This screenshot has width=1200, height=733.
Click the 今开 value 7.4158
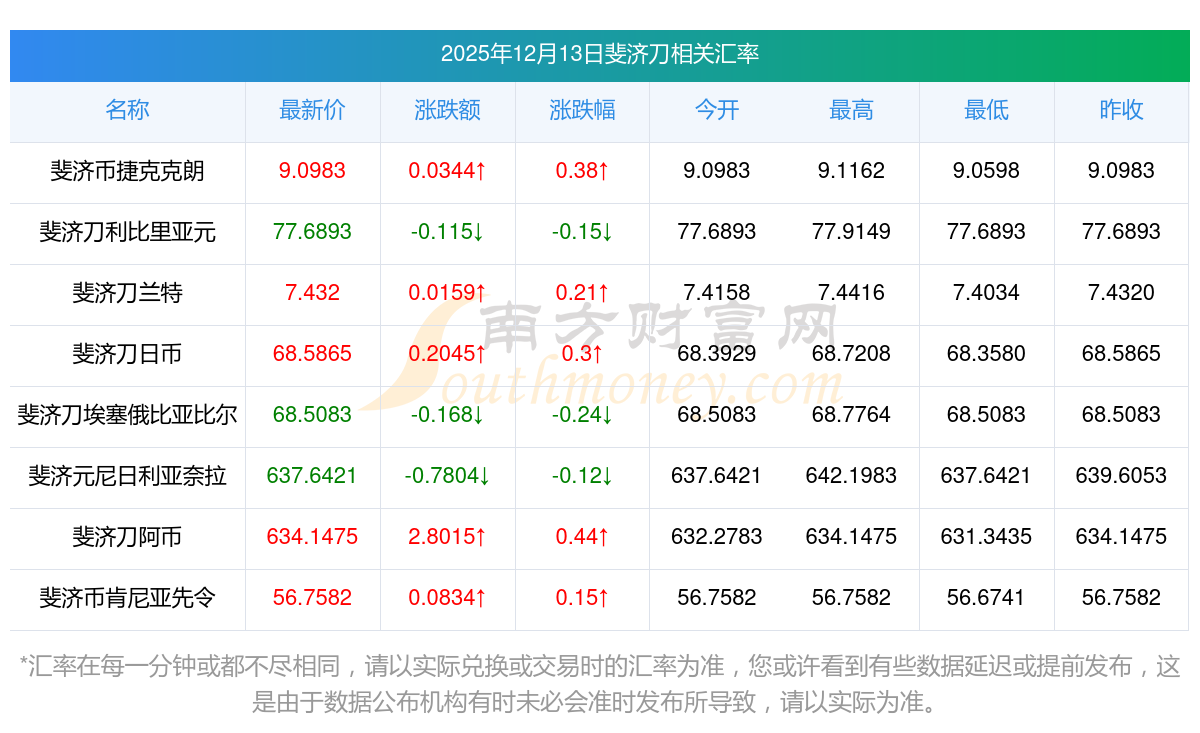pos(717,293)
